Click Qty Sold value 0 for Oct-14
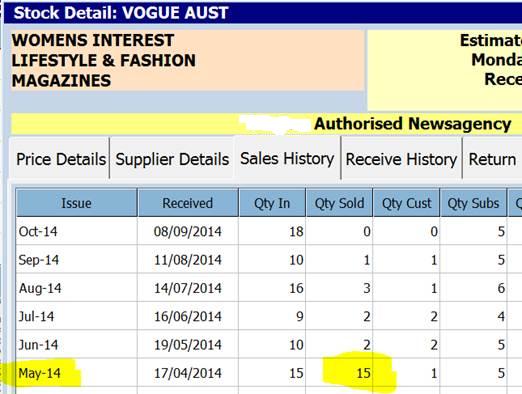Viewport: 522px width, 394px height. (x=339, y=231)
